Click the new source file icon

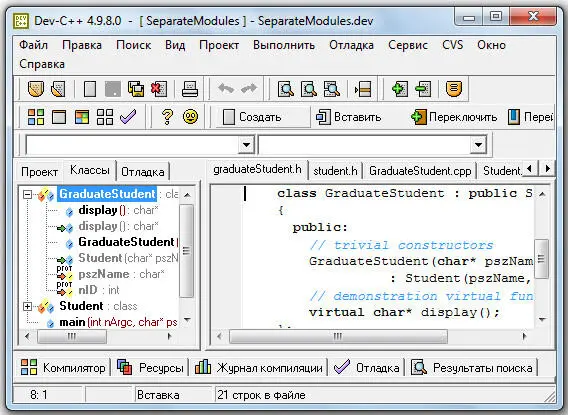(89, 89)
